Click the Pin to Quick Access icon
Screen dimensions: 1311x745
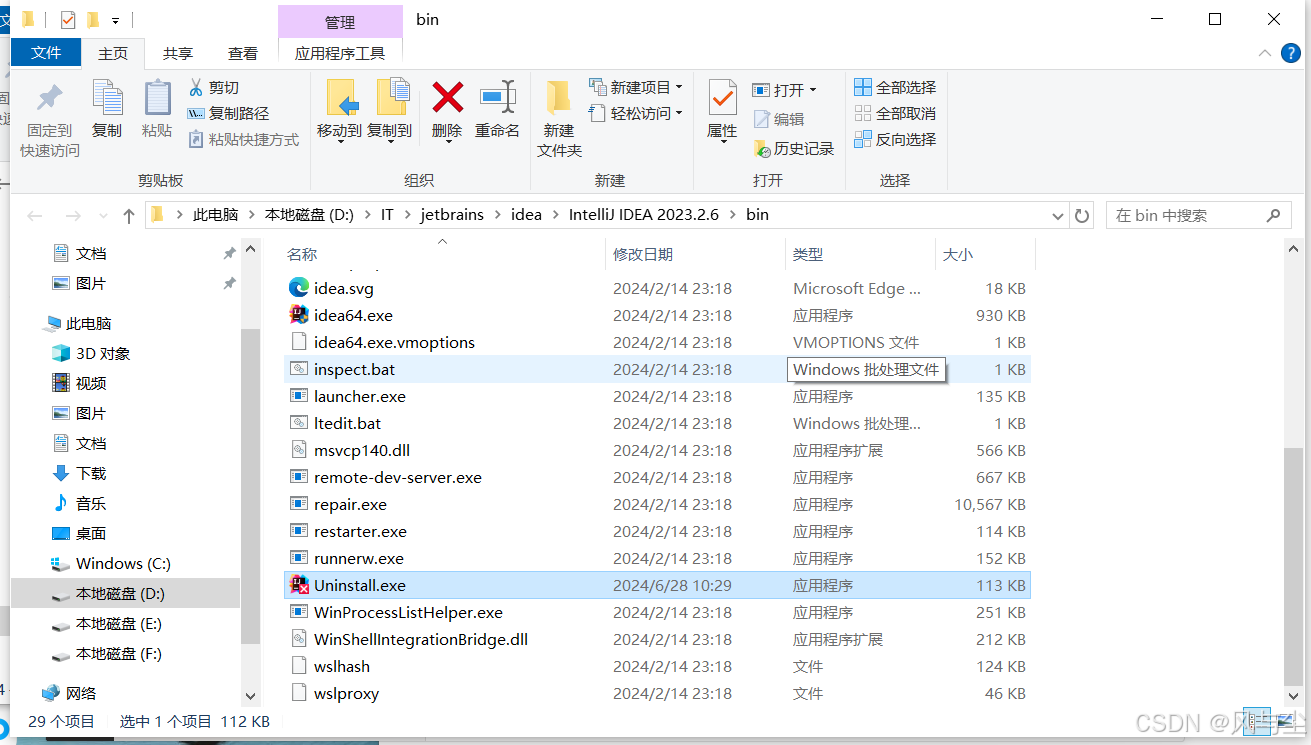coord(49,100)
